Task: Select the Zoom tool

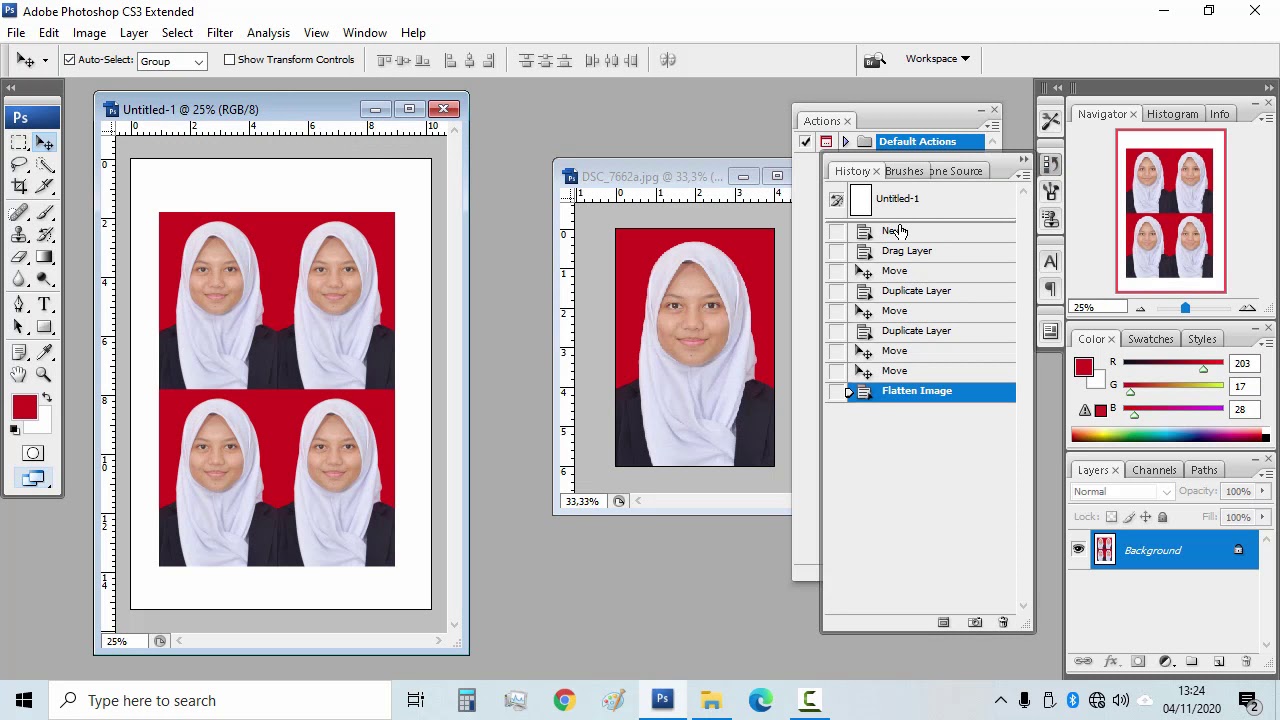Action: pos(44,375)
